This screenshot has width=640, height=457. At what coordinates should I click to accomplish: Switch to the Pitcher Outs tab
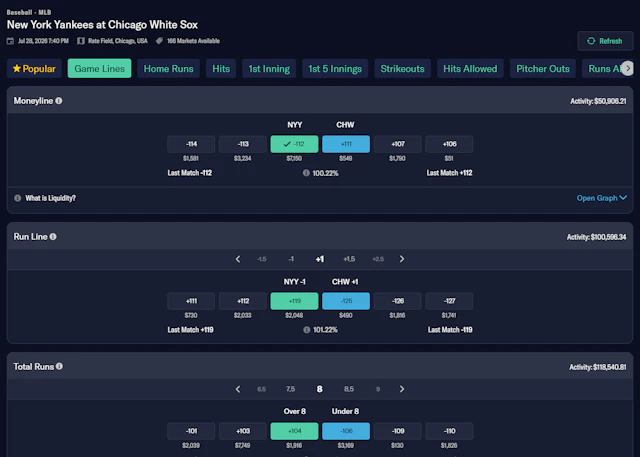(x=543, y=69)
